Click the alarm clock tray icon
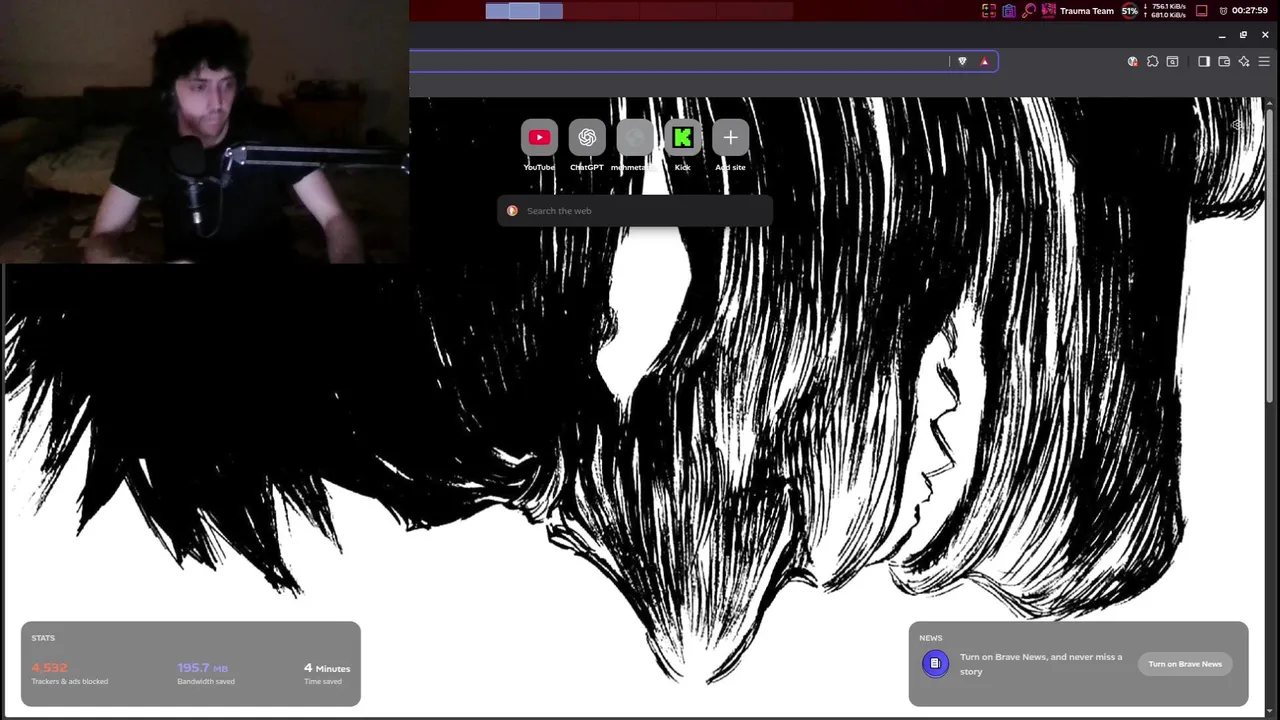The width and height of the screenshot is (1280, 720). (1223, 11)
